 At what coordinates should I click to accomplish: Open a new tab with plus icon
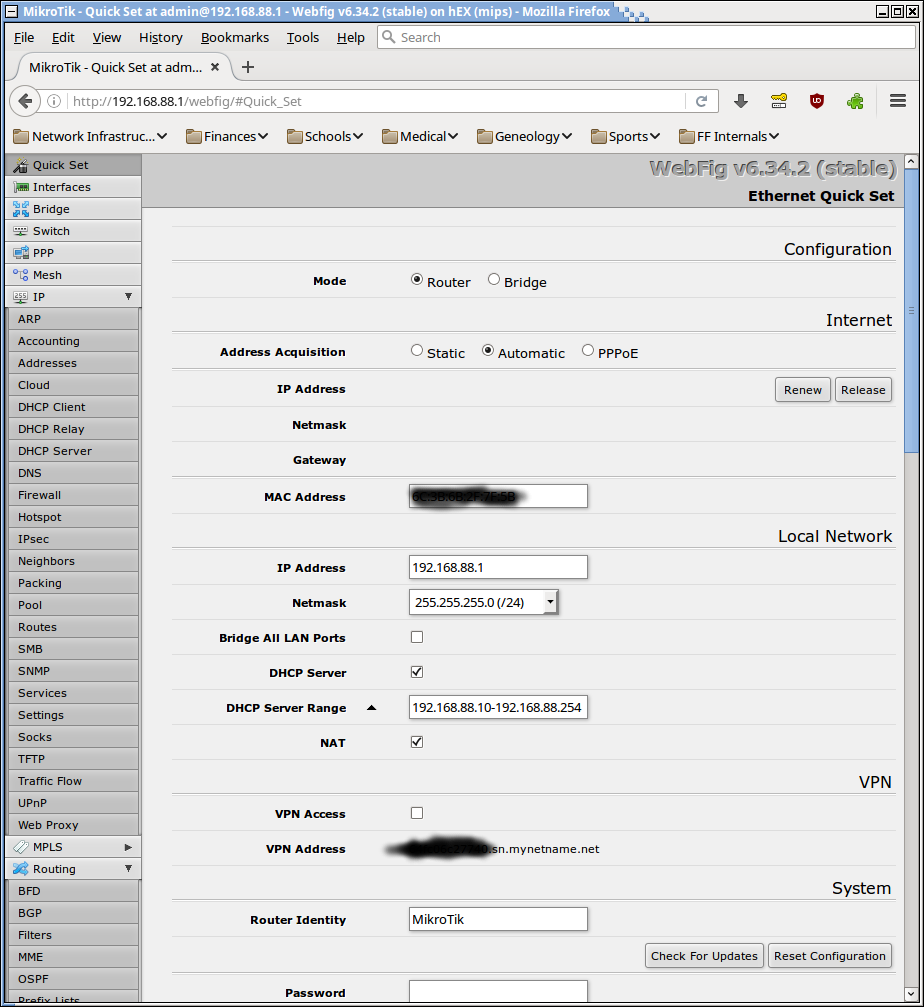[x=248, y=67]
